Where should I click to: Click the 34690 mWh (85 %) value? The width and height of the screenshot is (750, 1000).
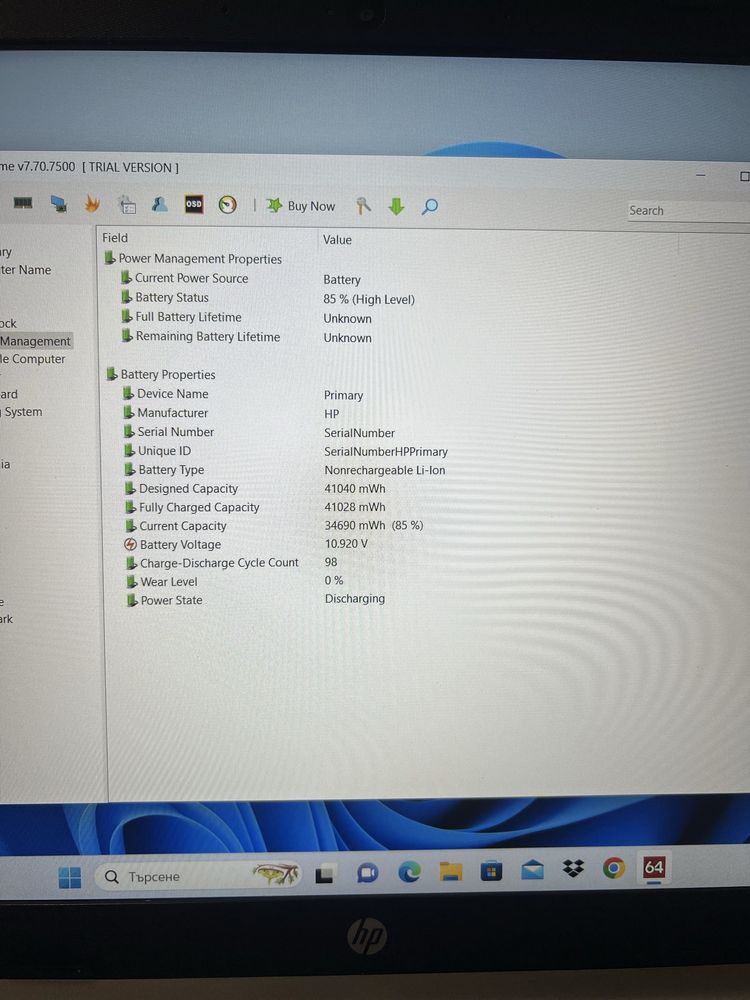pos(374,526)
